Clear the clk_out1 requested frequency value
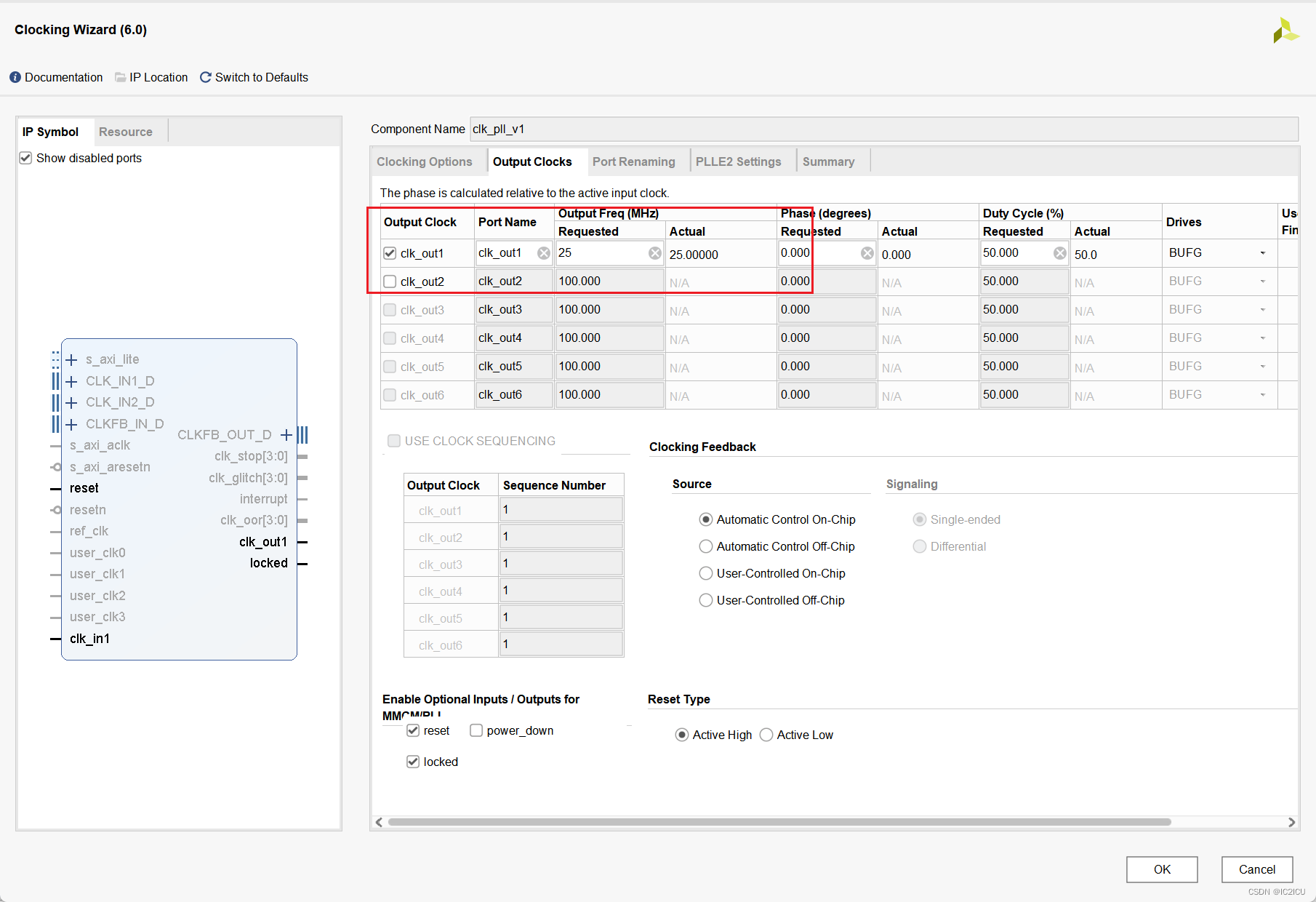 coord(655,253)
